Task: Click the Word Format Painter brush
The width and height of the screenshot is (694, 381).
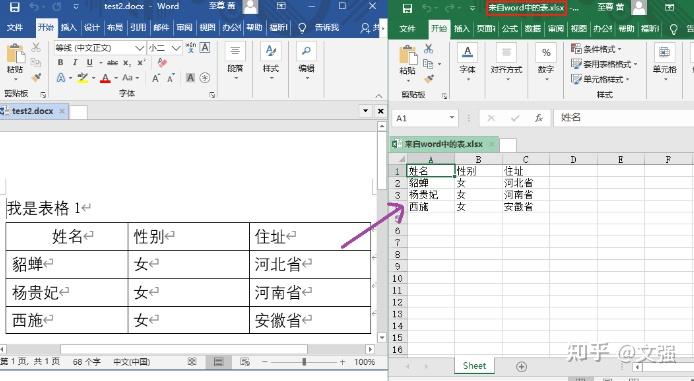Action: coord(36,78)
